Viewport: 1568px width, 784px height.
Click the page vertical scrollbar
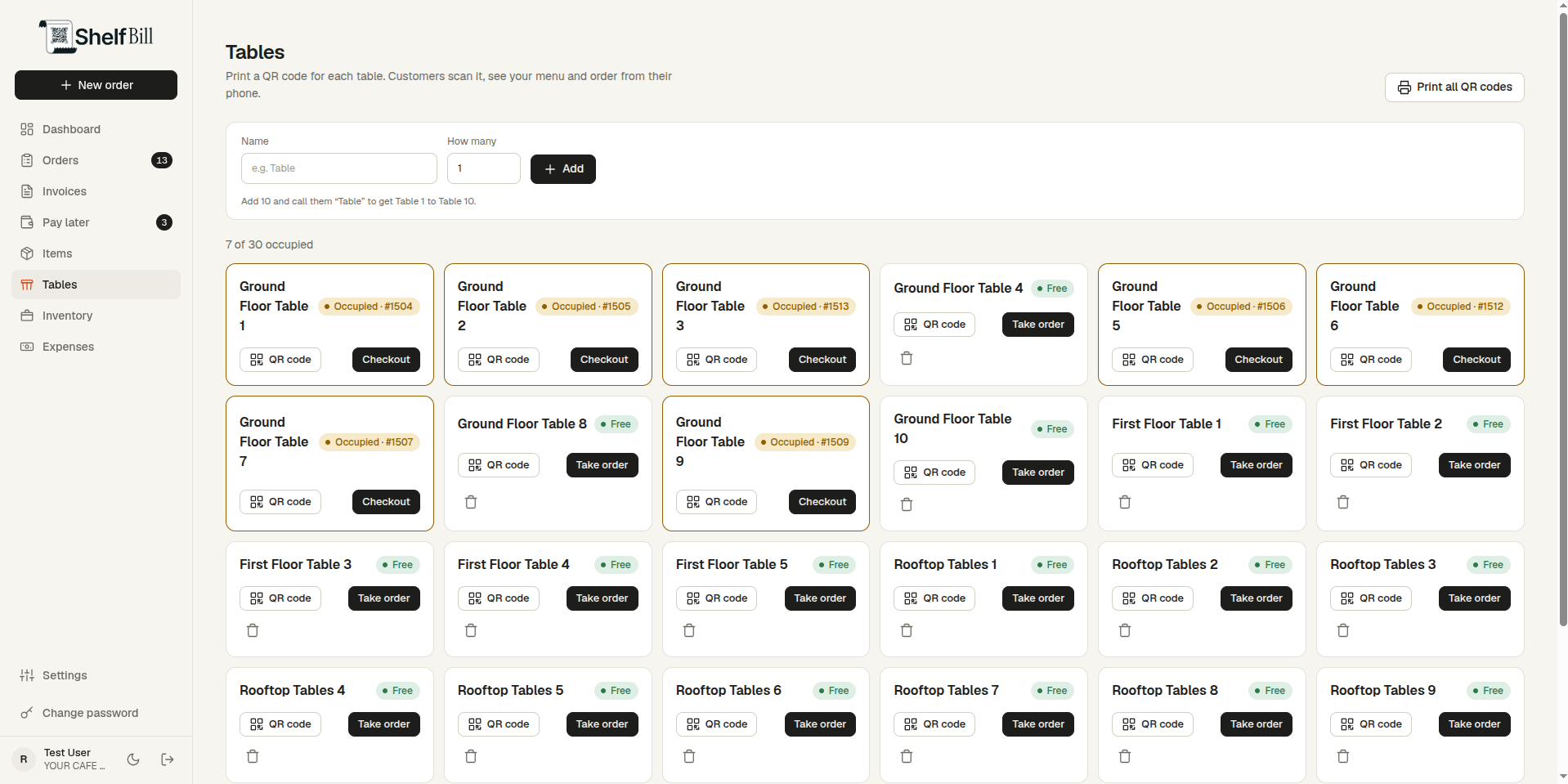(1562, 319)
